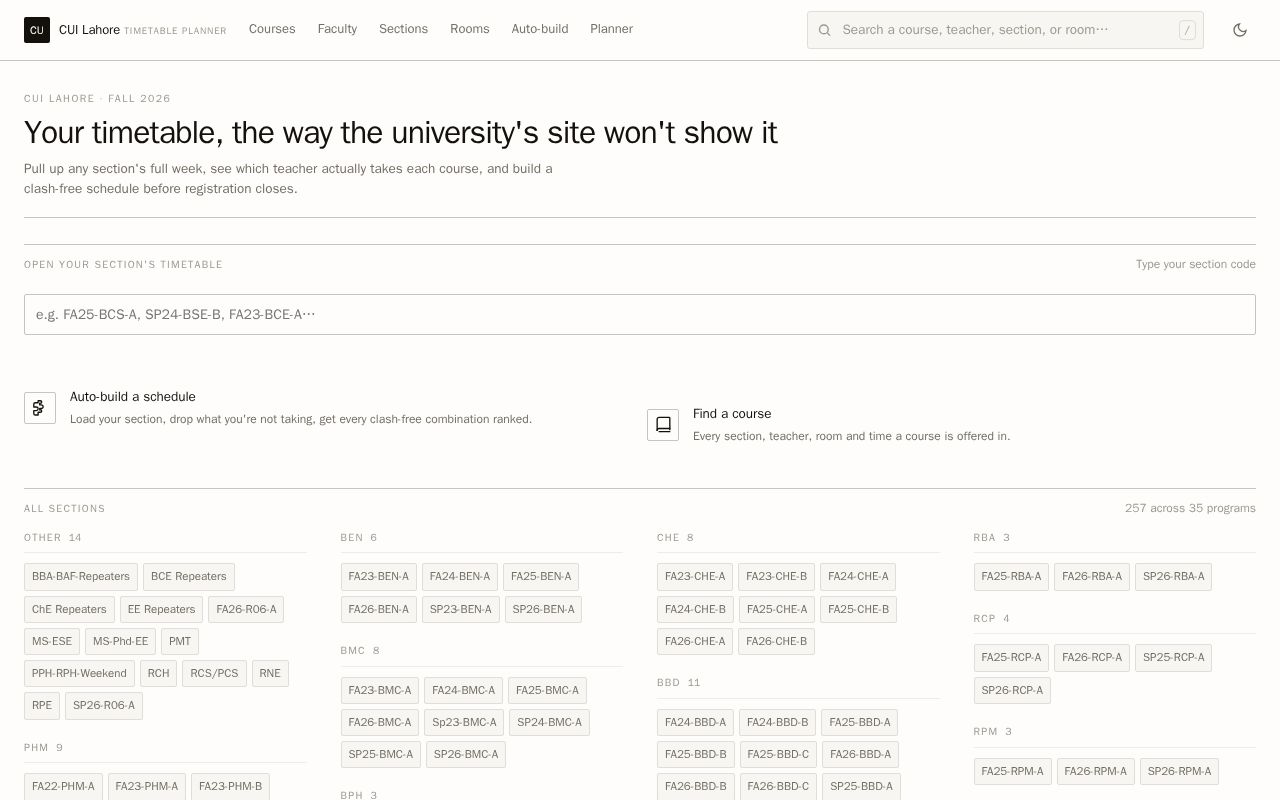
Task: Open section FA25-RBA-A
Action: (1011, 577)
